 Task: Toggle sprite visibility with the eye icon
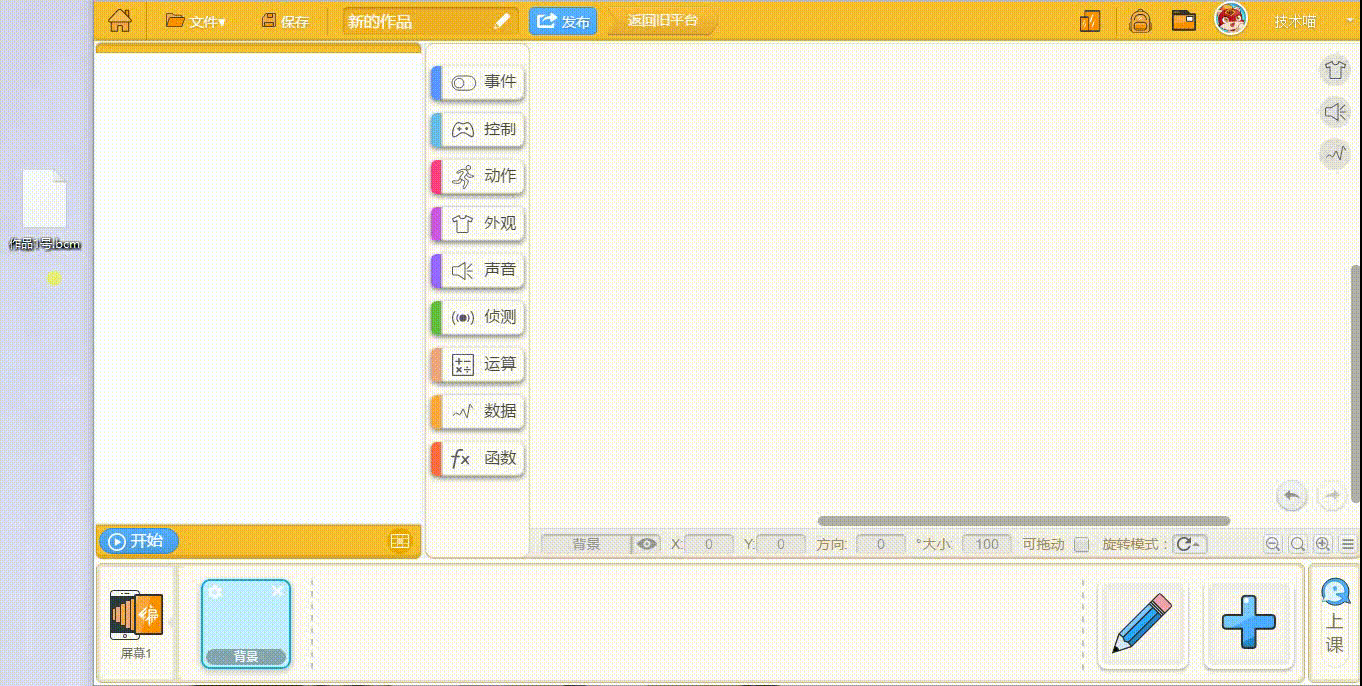point(647,544)
